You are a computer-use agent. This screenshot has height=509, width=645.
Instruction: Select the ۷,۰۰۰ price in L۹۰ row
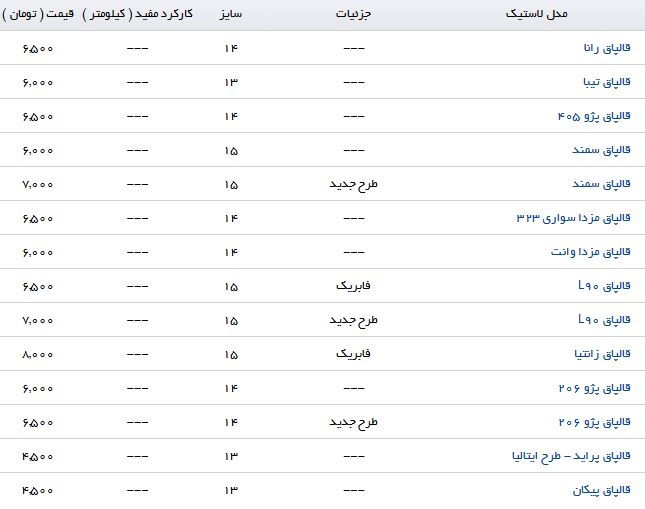point(38,321)
